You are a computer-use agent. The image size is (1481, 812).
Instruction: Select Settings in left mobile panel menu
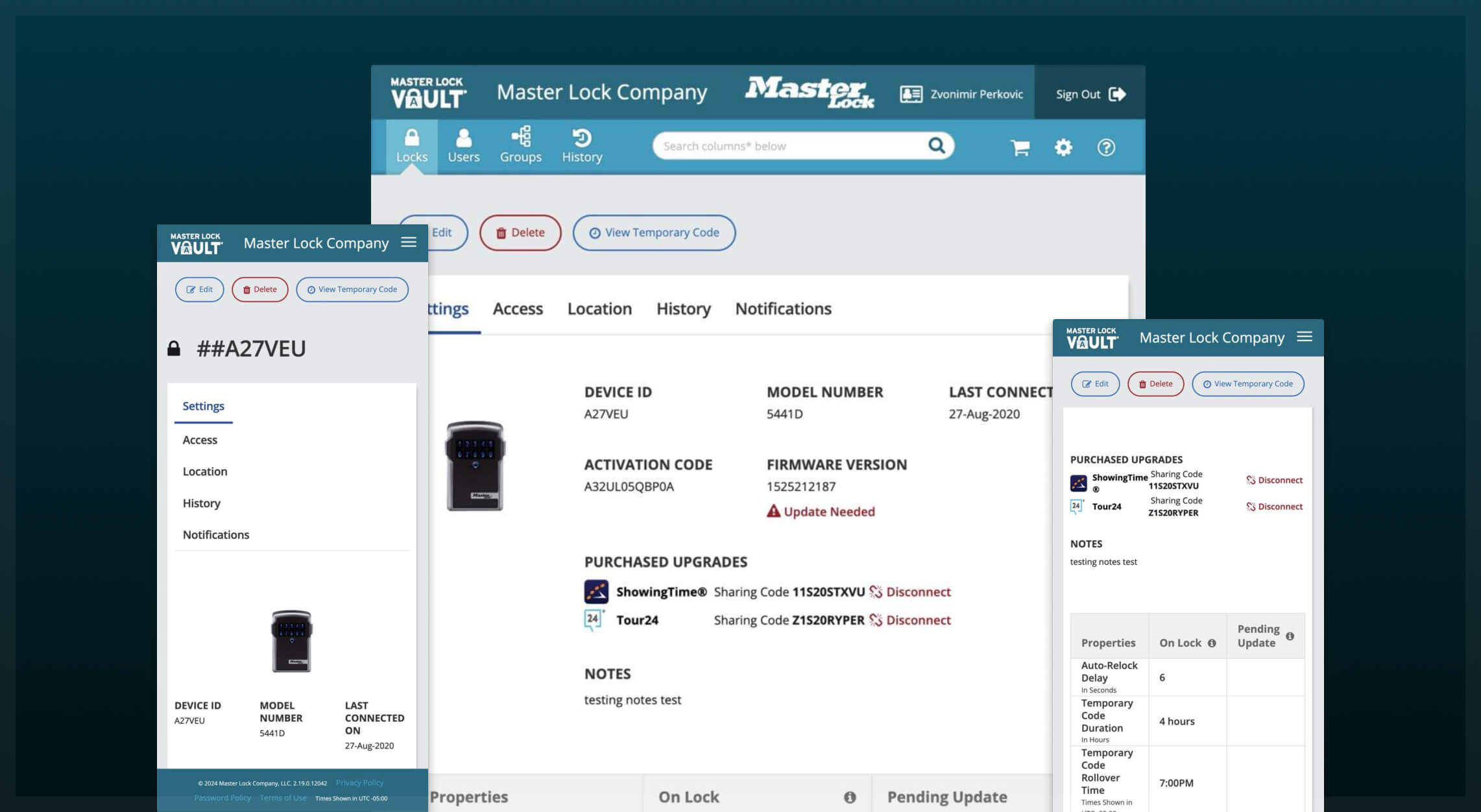(203, 406)
